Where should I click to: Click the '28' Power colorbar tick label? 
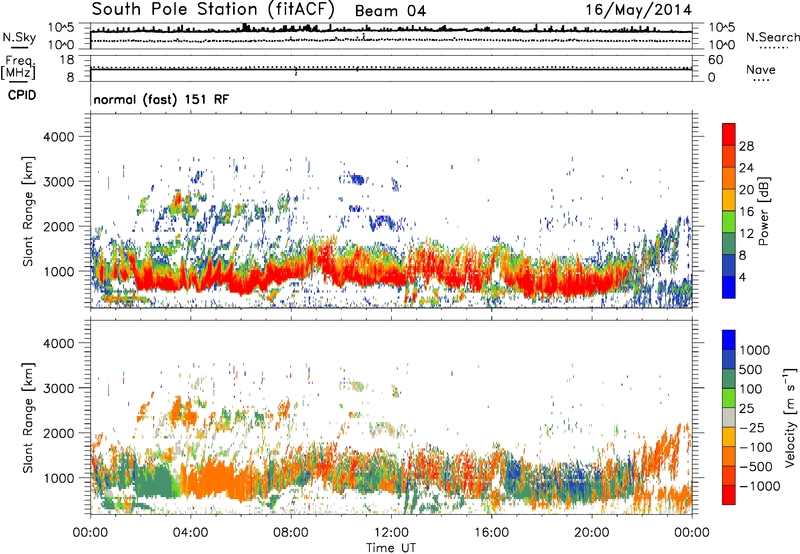[746, 146]
